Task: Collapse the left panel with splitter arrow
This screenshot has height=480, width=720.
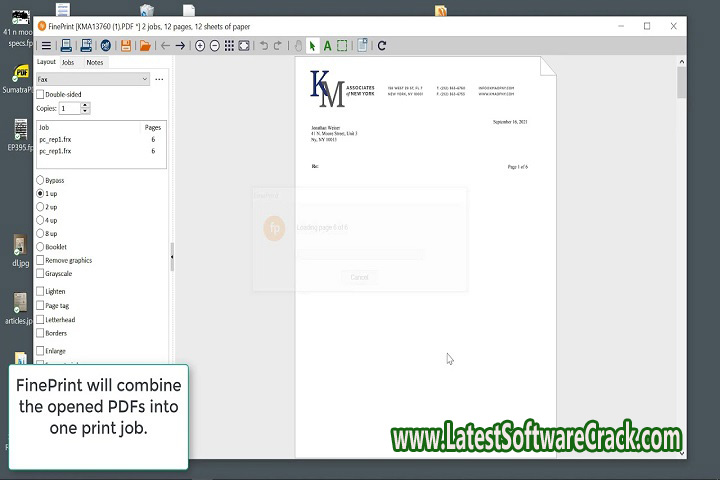Action: [x=171, y=257]
